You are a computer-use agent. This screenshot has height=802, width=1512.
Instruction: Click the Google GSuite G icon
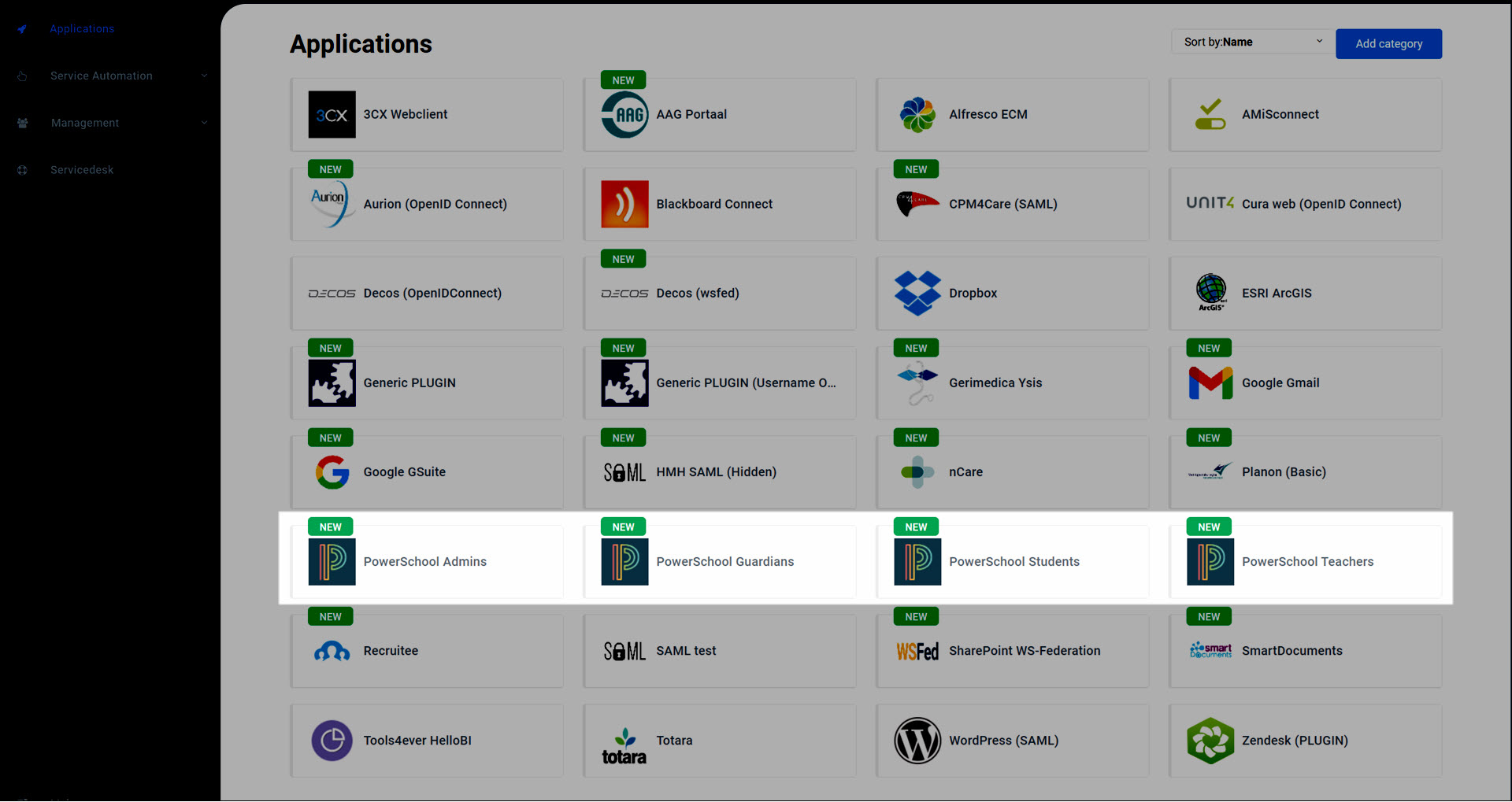coord(332,472)
